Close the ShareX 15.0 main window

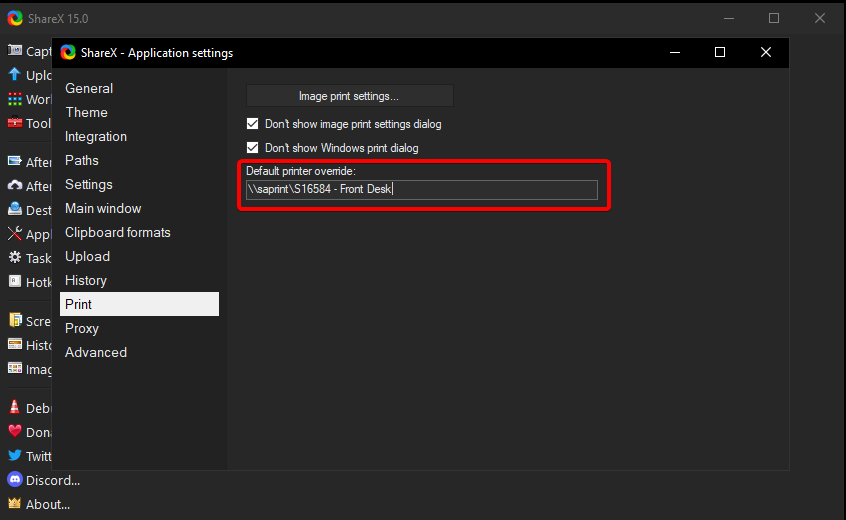(x=820, y=18)
